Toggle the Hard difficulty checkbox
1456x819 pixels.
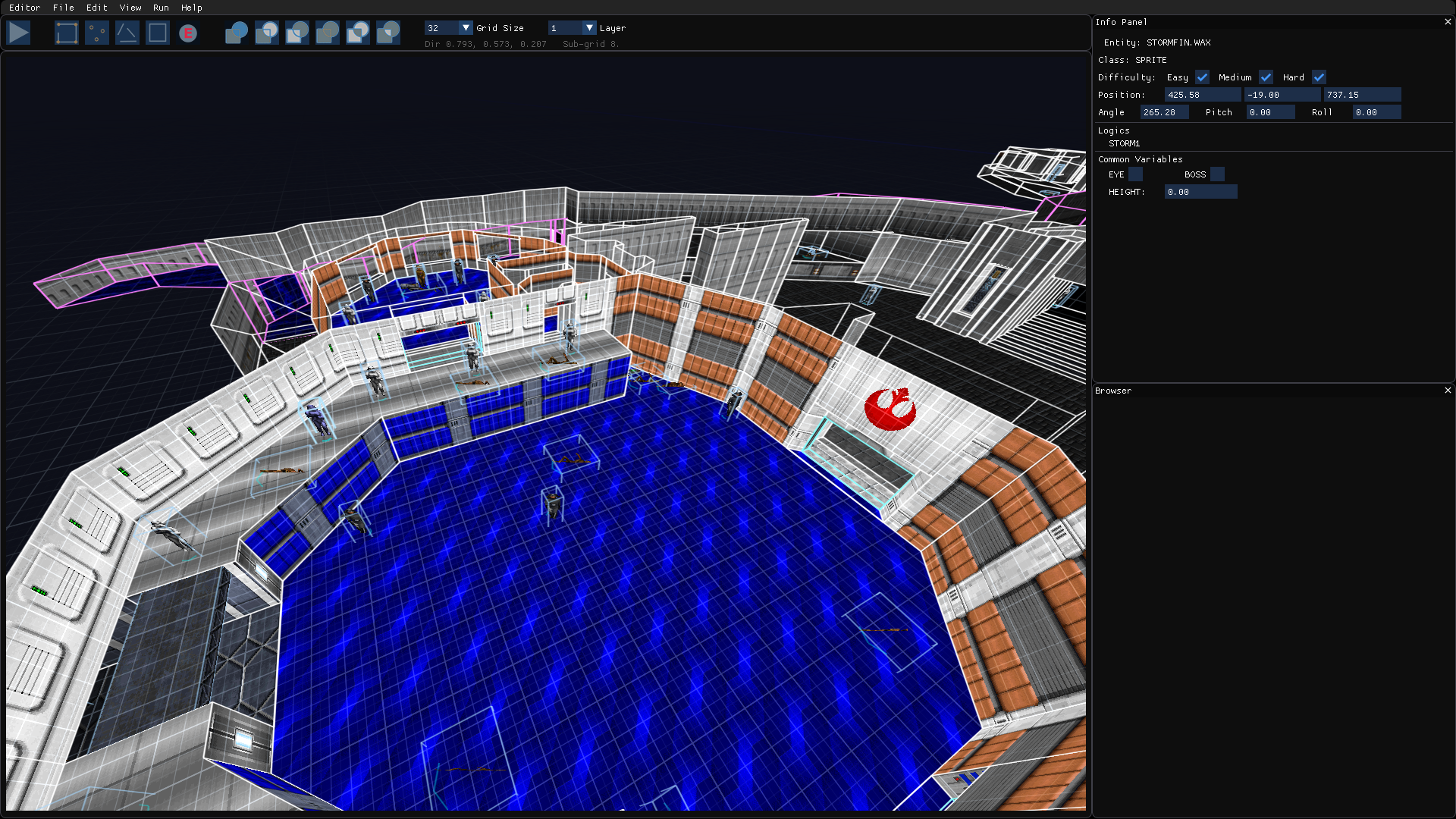tap(1319, 77)
